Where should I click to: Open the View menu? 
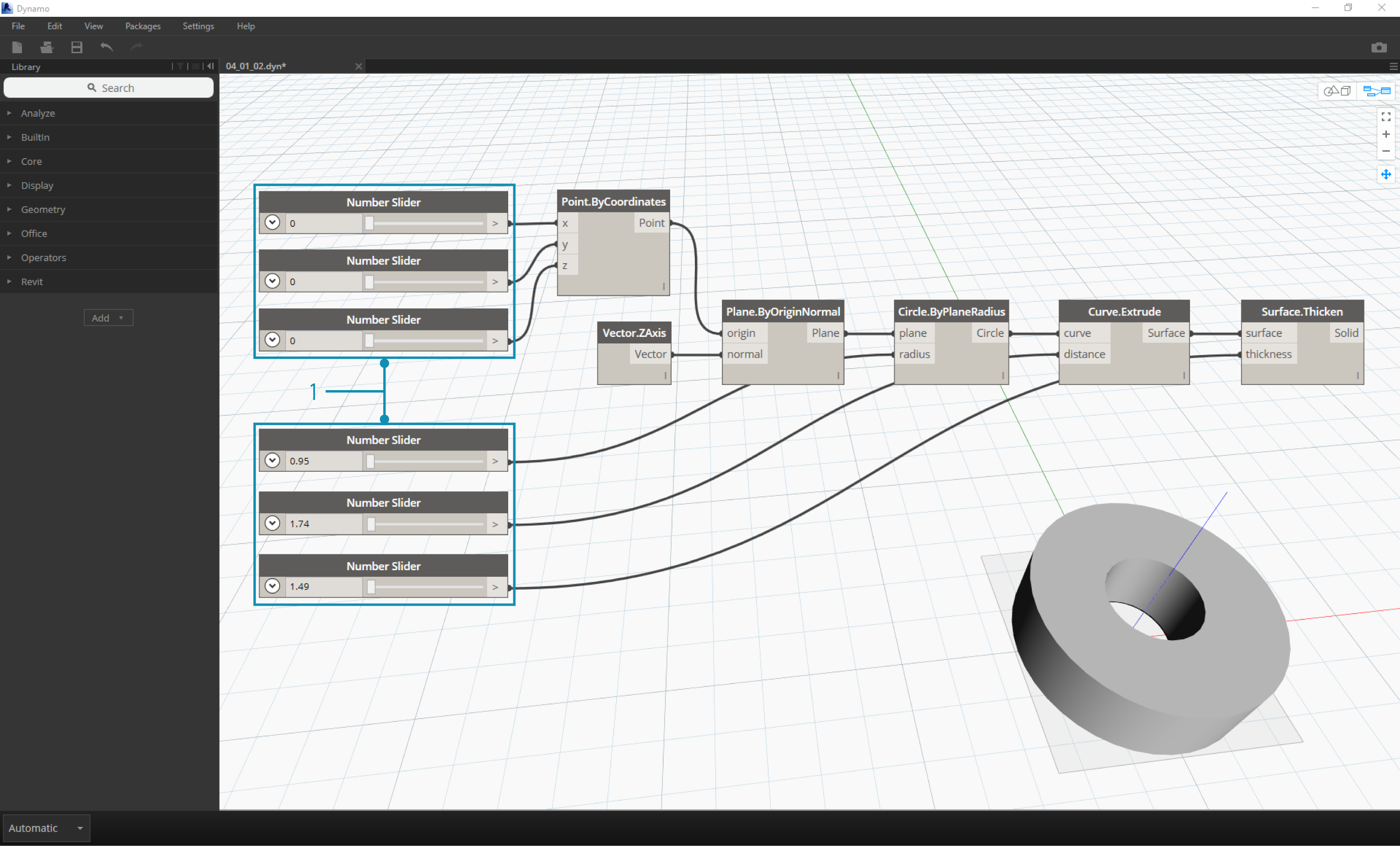click(94, 26)
